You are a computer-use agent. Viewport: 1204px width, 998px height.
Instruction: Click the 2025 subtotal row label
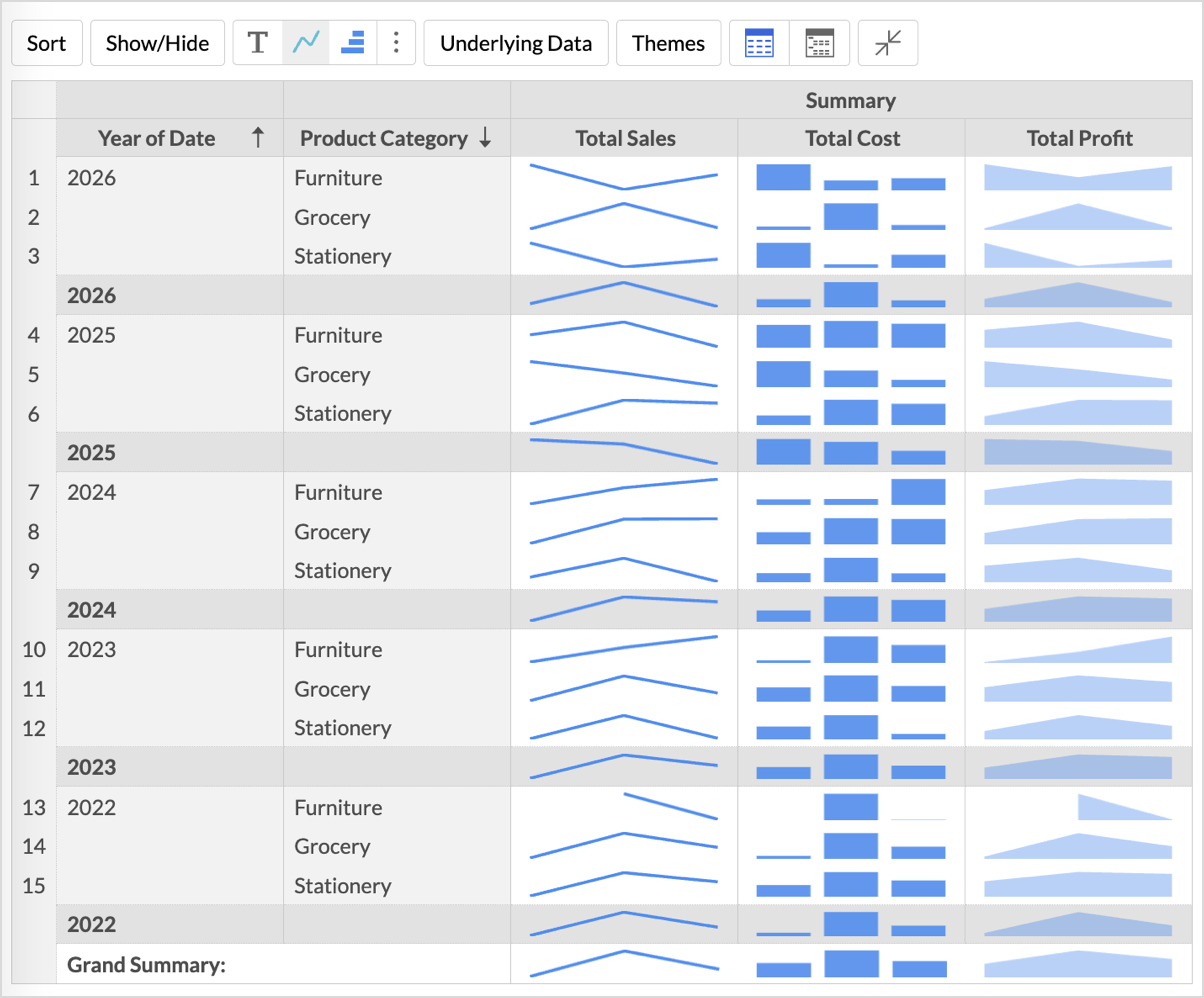(91, 452)
